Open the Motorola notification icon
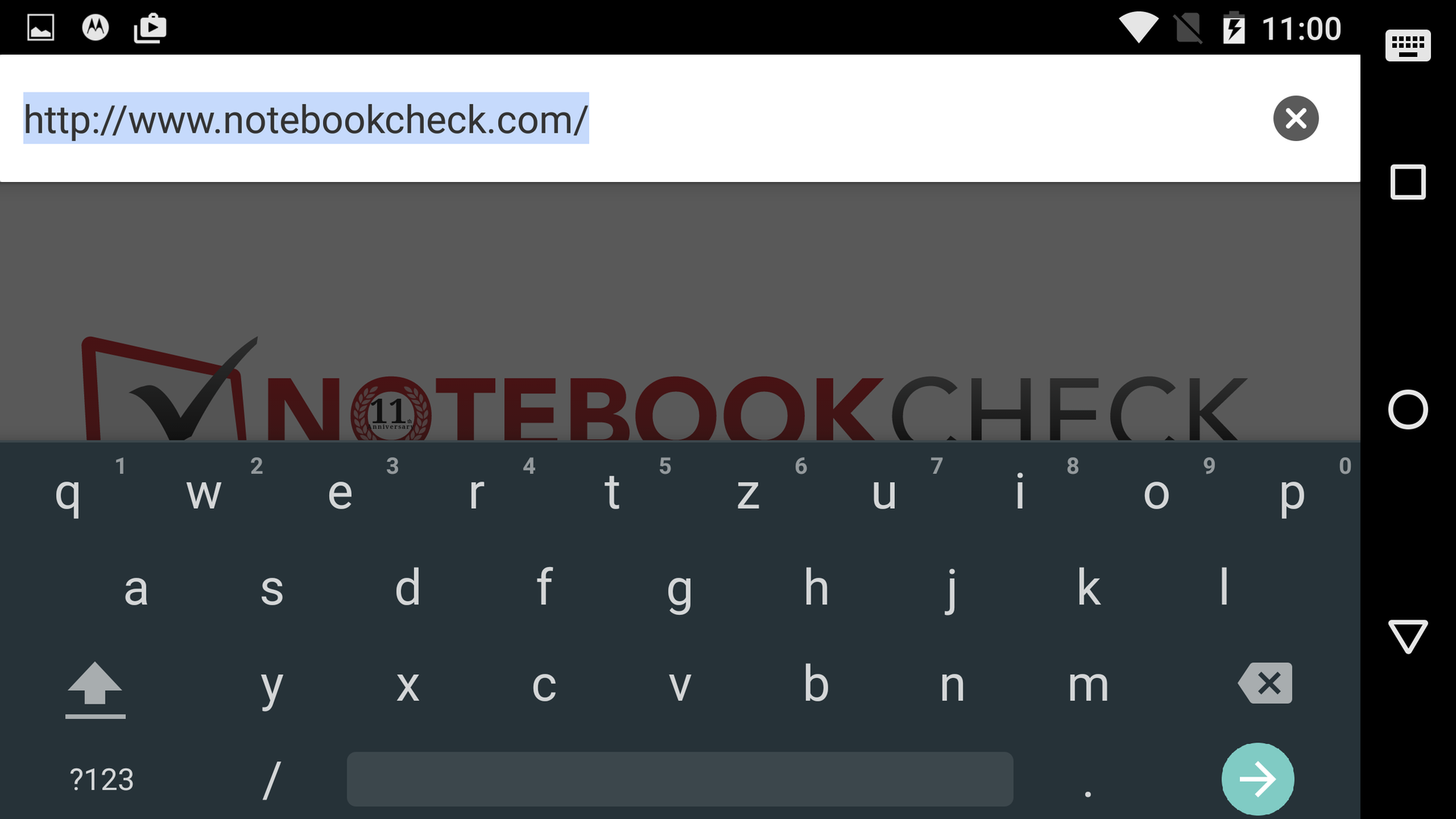Image resolution: width=1456 pixels, height=819 pixels. pyautogui.click(x=96, y=28)
